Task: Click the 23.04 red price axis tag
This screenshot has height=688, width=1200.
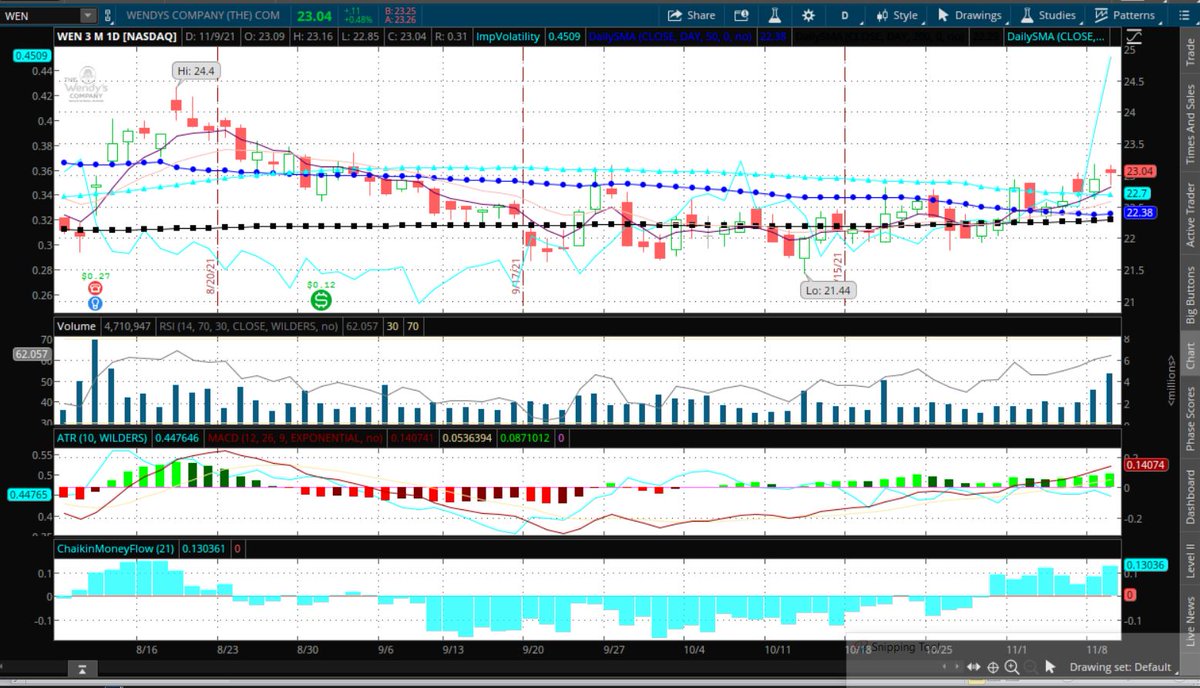Action: (x=1140, y=171)
